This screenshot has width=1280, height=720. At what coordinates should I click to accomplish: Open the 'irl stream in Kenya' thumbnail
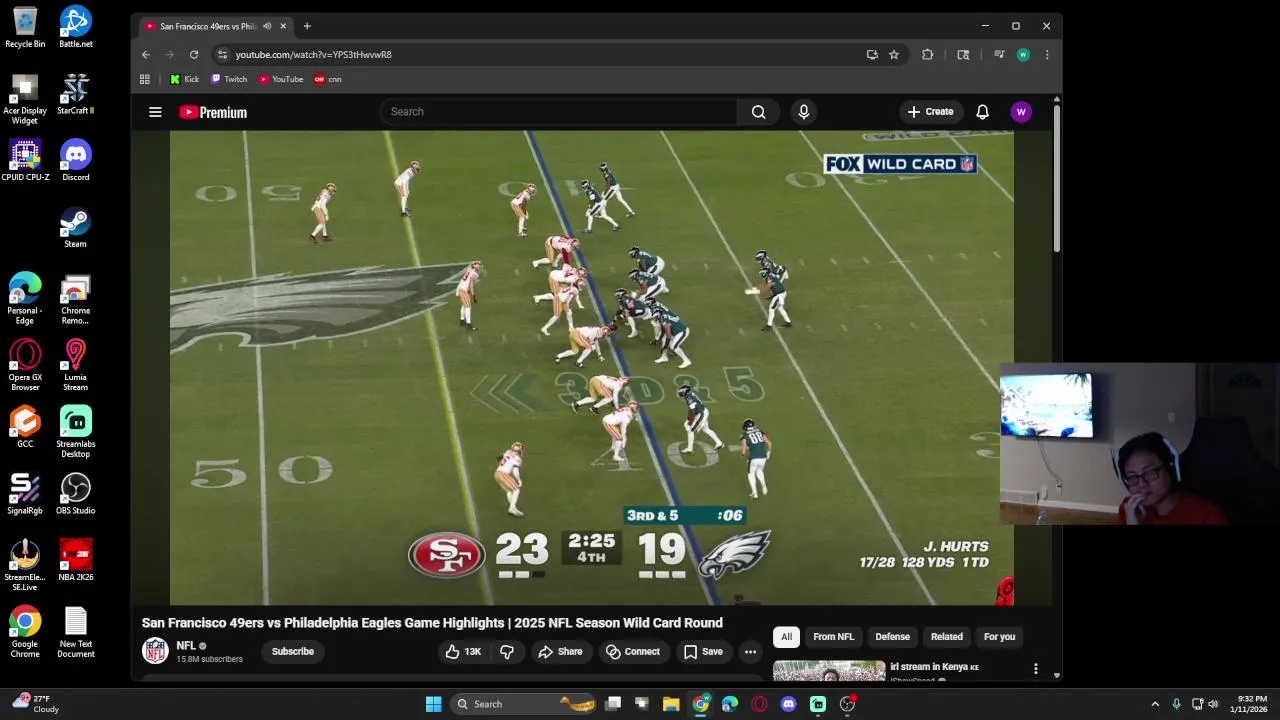[x=829, y=670]
